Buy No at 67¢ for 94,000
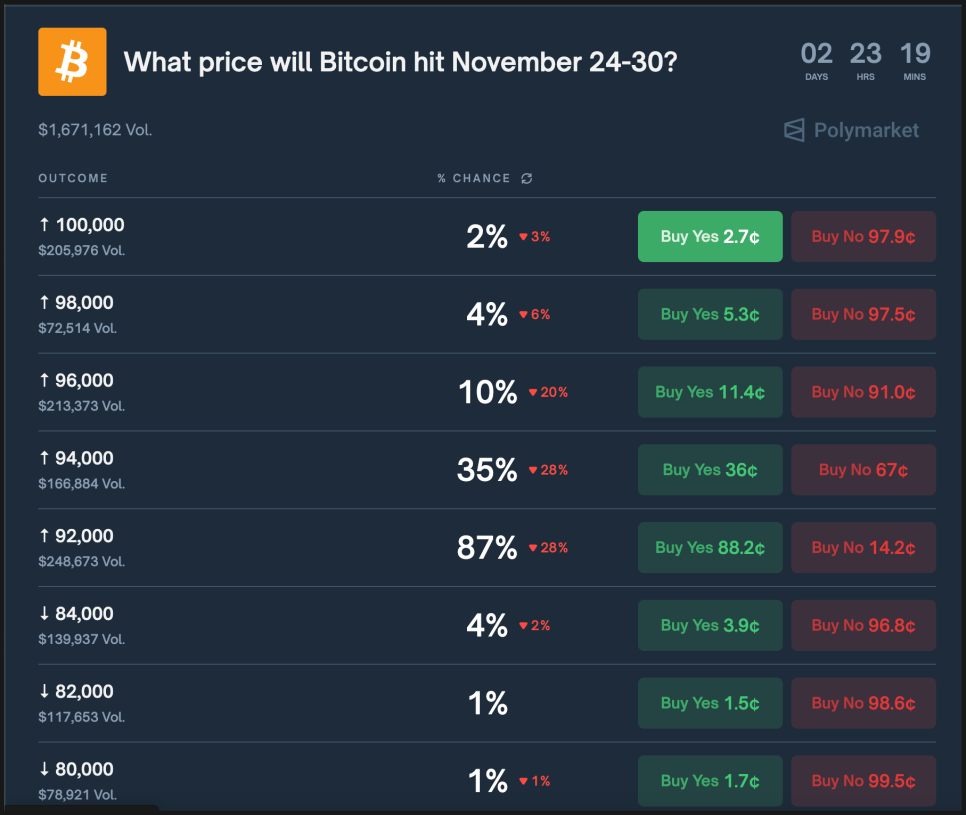This screenshot has width=966, height=815. pos(863,470)
